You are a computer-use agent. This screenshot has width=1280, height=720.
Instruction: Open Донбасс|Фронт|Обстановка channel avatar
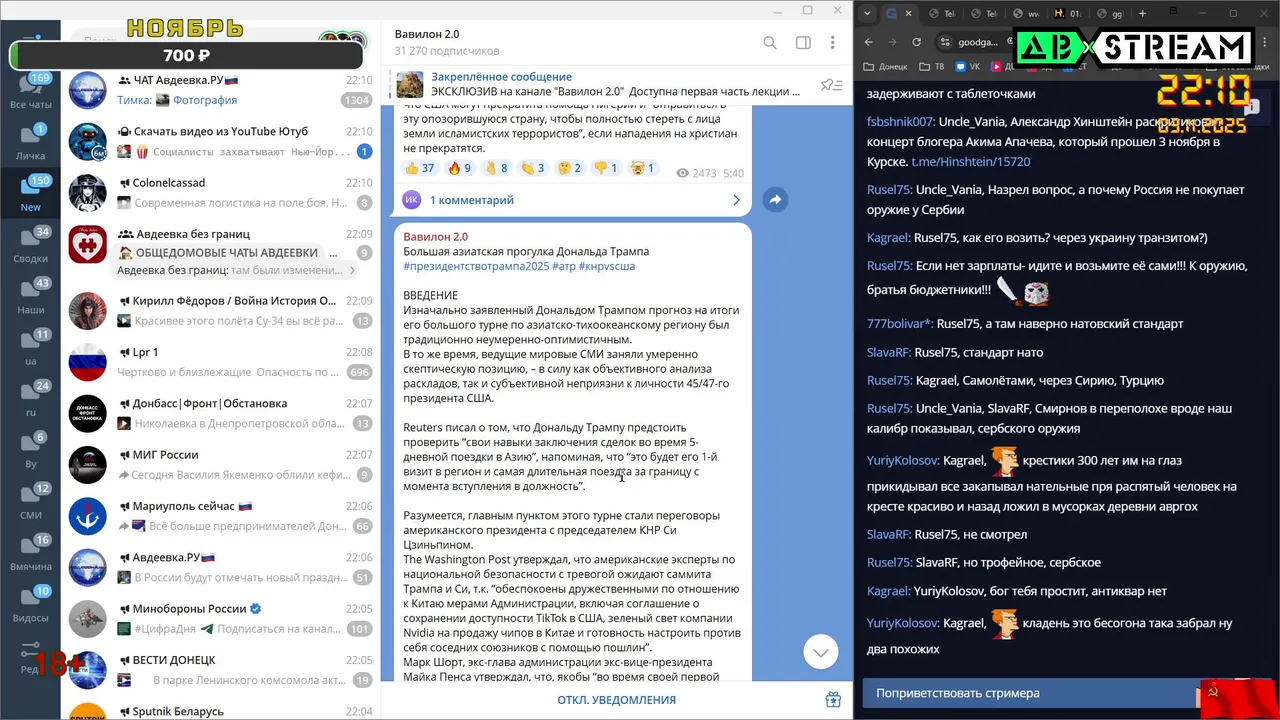click(88, 413)
